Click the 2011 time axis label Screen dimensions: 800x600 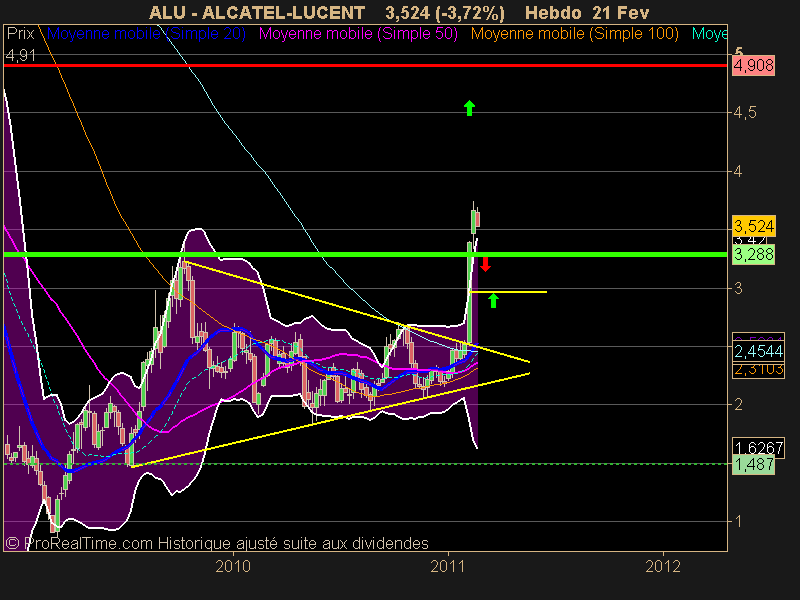[x=448, y=566]
